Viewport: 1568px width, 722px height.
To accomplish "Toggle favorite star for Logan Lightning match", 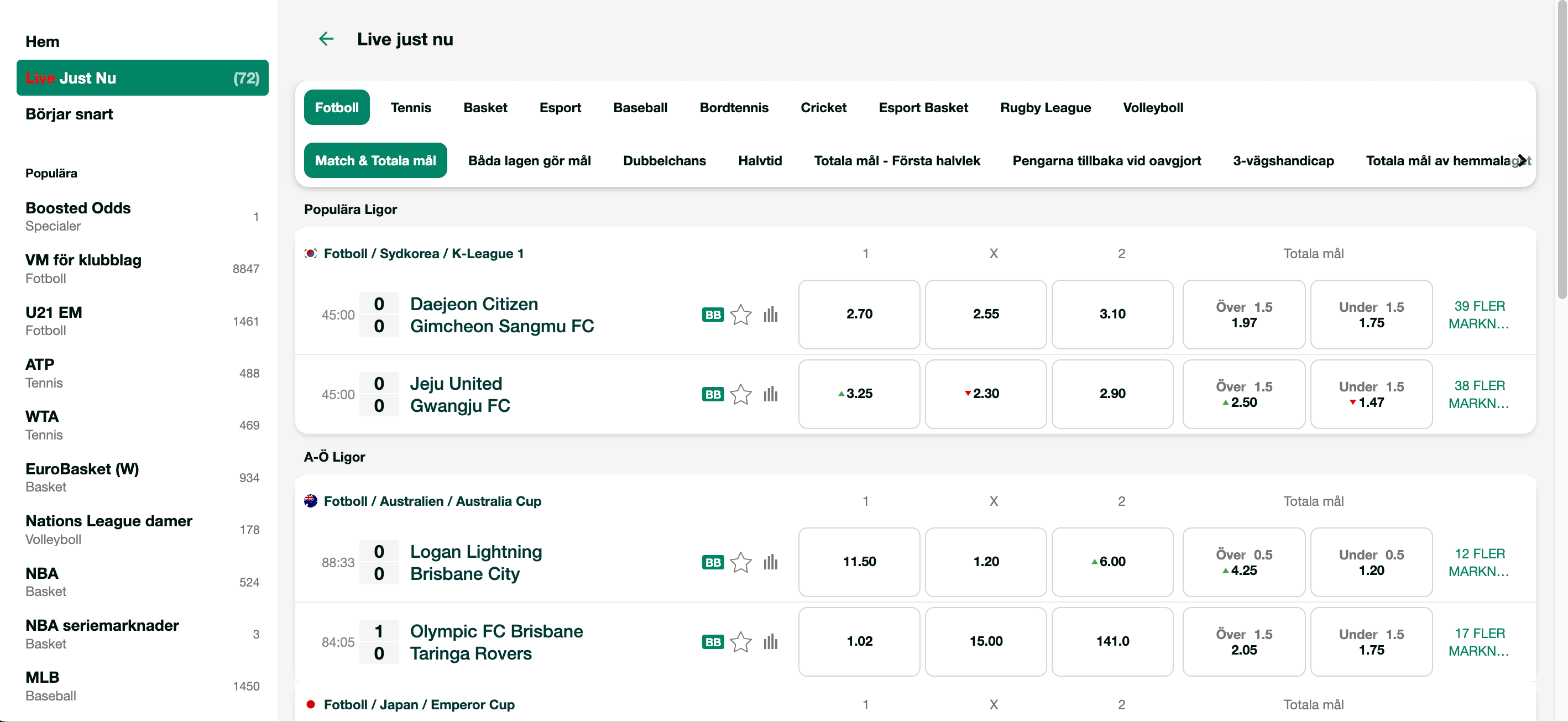I will point(741,562).
